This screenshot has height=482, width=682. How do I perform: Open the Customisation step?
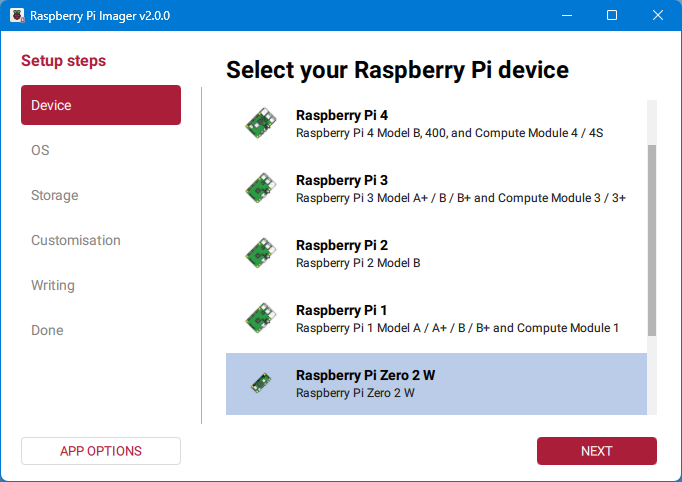tap(75, 240)
